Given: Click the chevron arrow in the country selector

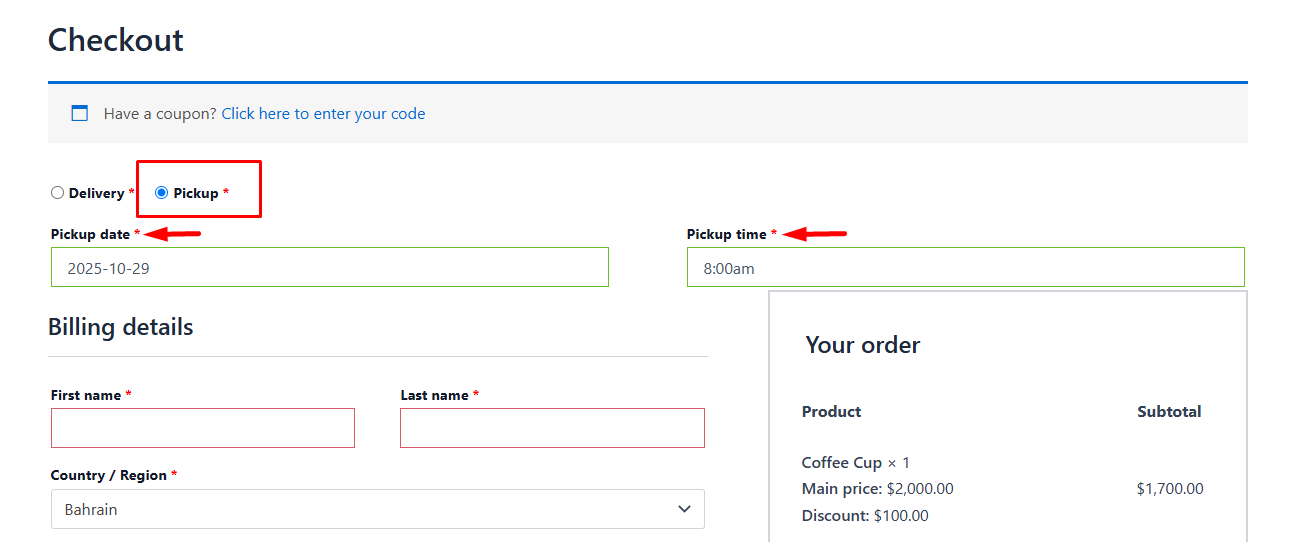Looking at the screenshot, I should 684,509.
